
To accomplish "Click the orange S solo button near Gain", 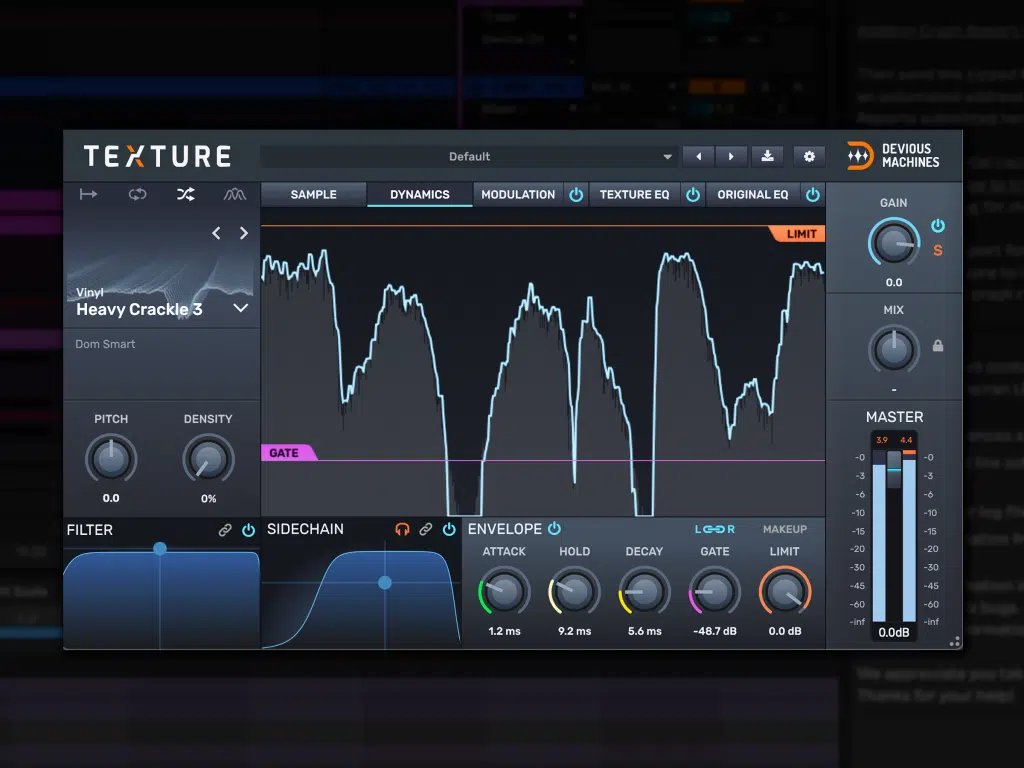I will pyautogui.click(x=938, y=250).
